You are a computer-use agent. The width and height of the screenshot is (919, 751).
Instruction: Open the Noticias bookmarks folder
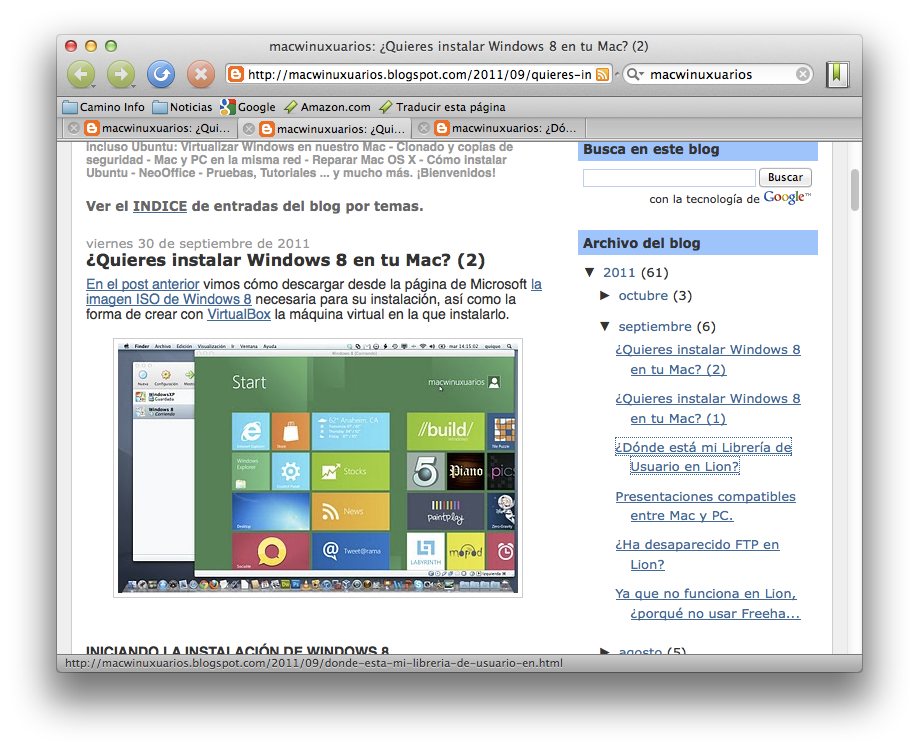tap(182, 107)
